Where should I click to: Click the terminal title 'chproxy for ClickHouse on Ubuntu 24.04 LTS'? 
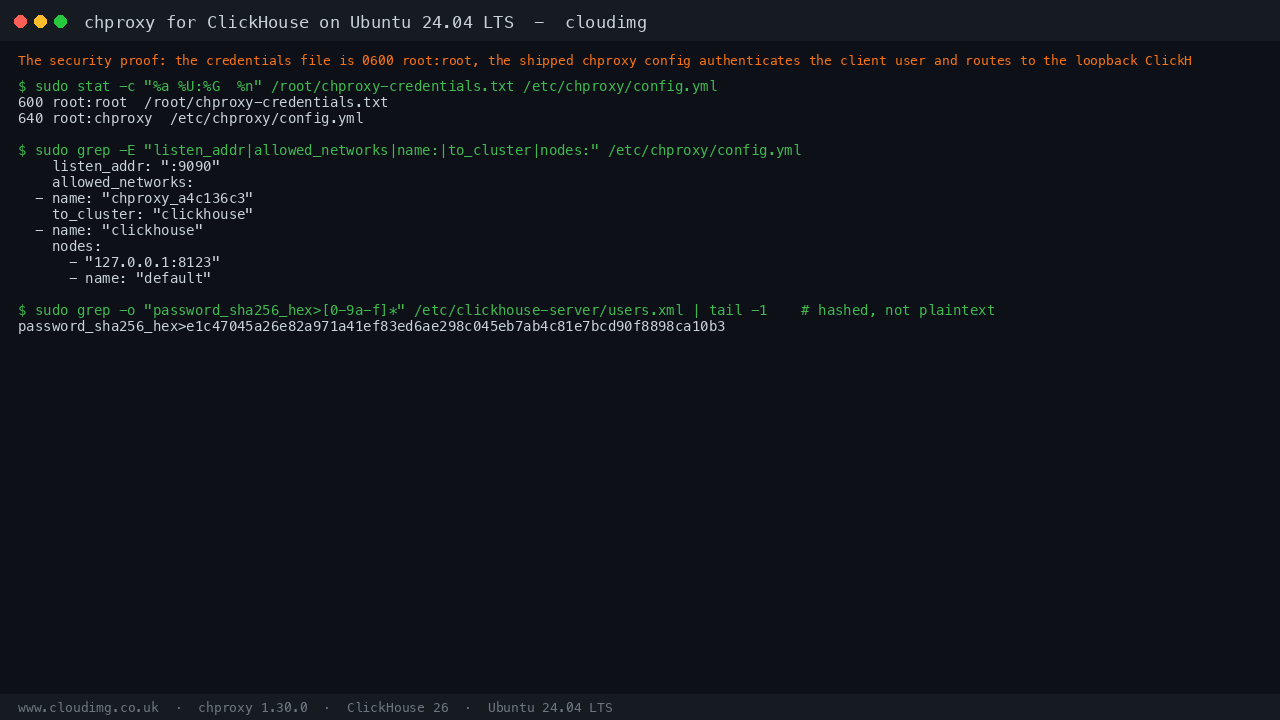click(x=301, y=22)
